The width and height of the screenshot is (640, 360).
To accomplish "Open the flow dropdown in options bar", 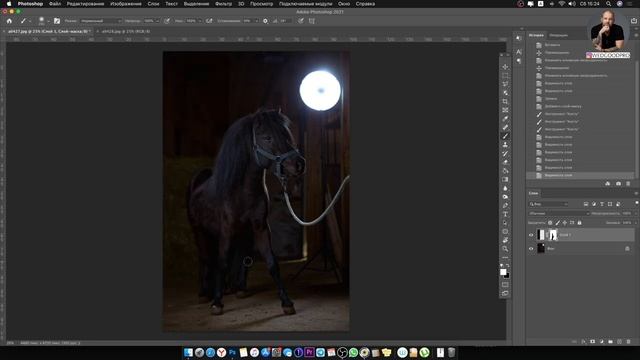I will click(199, 21).
